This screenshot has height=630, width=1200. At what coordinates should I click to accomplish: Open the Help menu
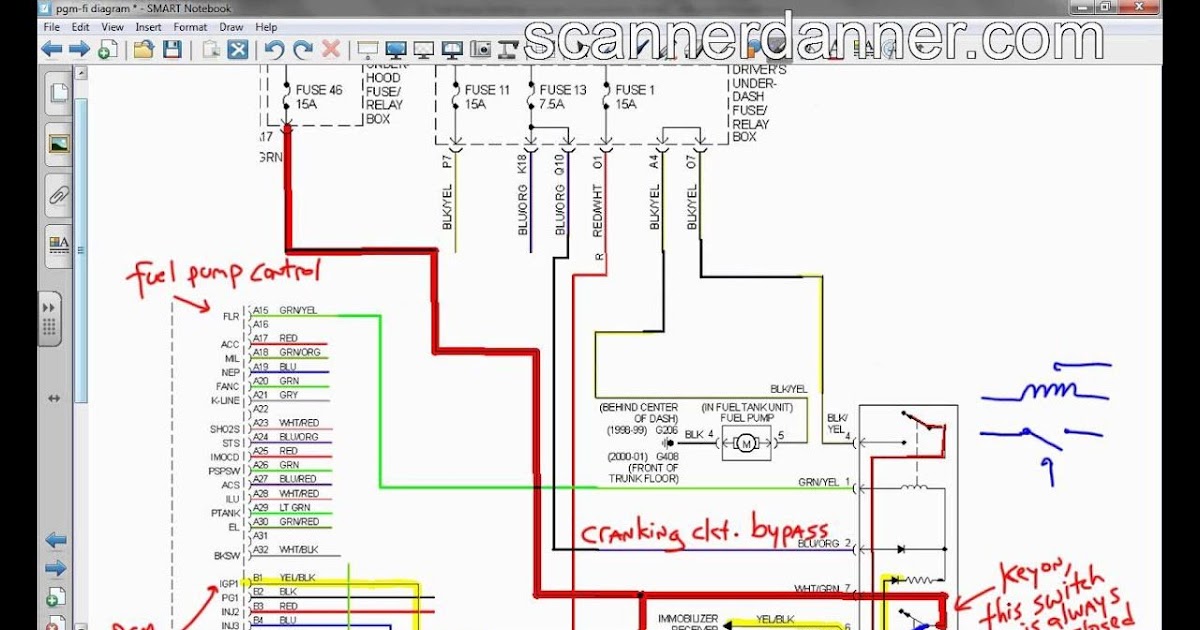pyautogui.click(x=266, y=27)
